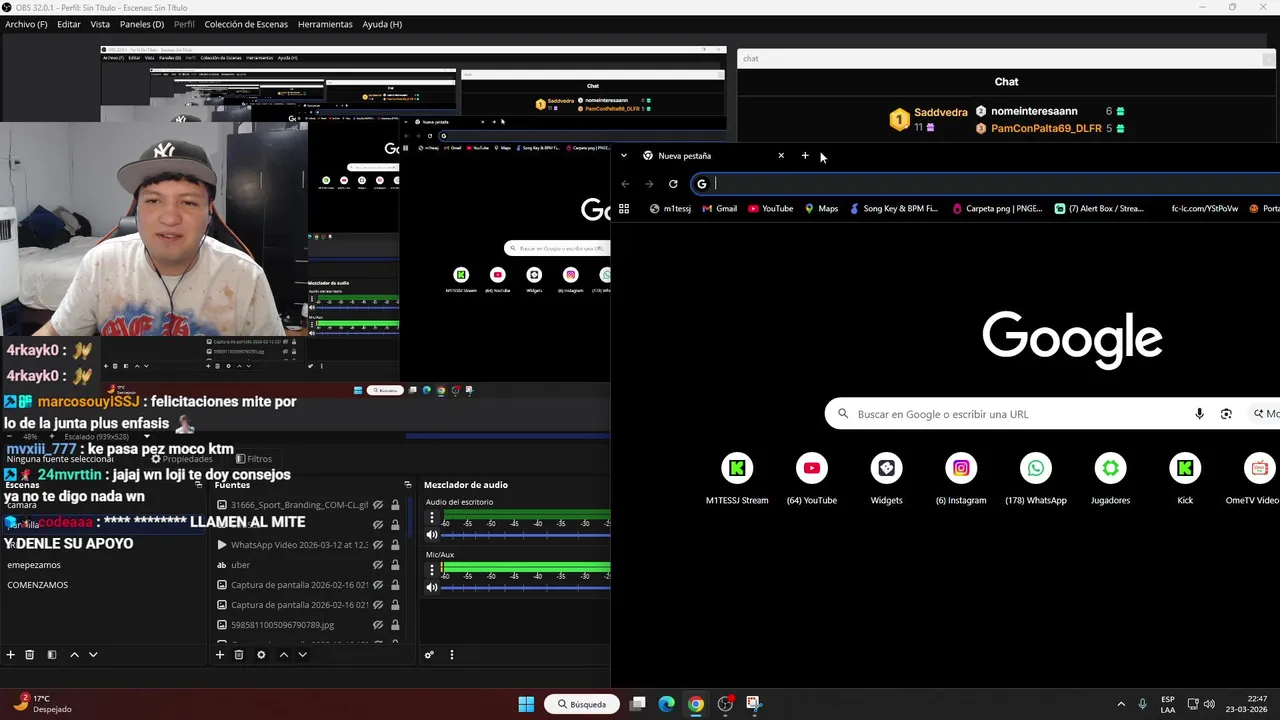Image resolution: width=1280 pixels, height=720 pixels.
Task: Open Jugadores shortcut tile
Action: [1110, 479]
